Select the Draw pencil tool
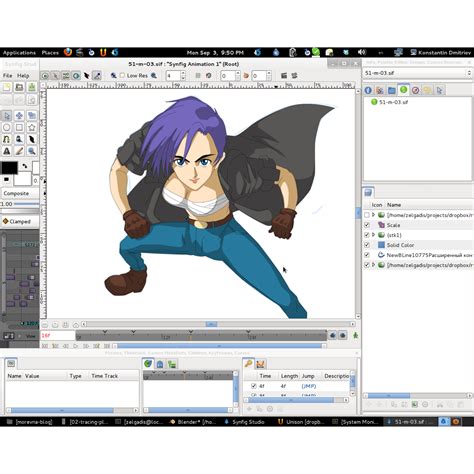 [19, 151]
